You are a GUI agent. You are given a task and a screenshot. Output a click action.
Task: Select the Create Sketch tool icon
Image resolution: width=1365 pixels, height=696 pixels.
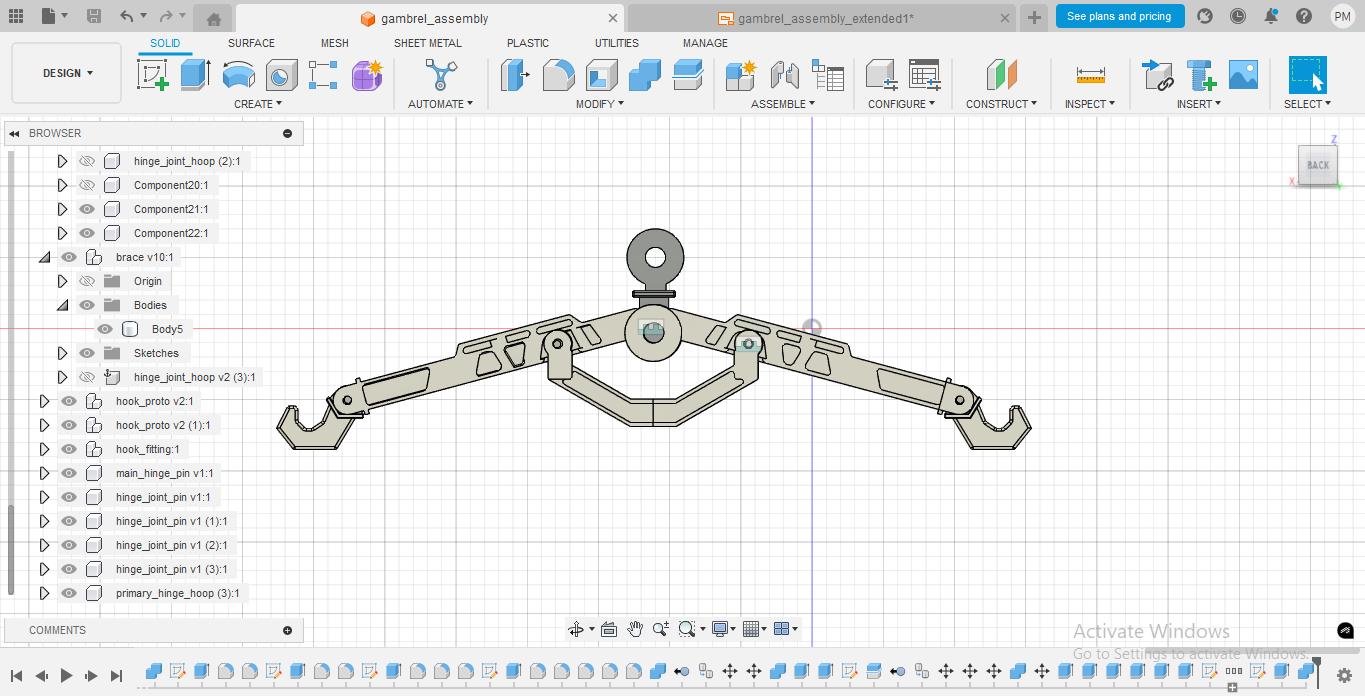[x=153, y=75]
